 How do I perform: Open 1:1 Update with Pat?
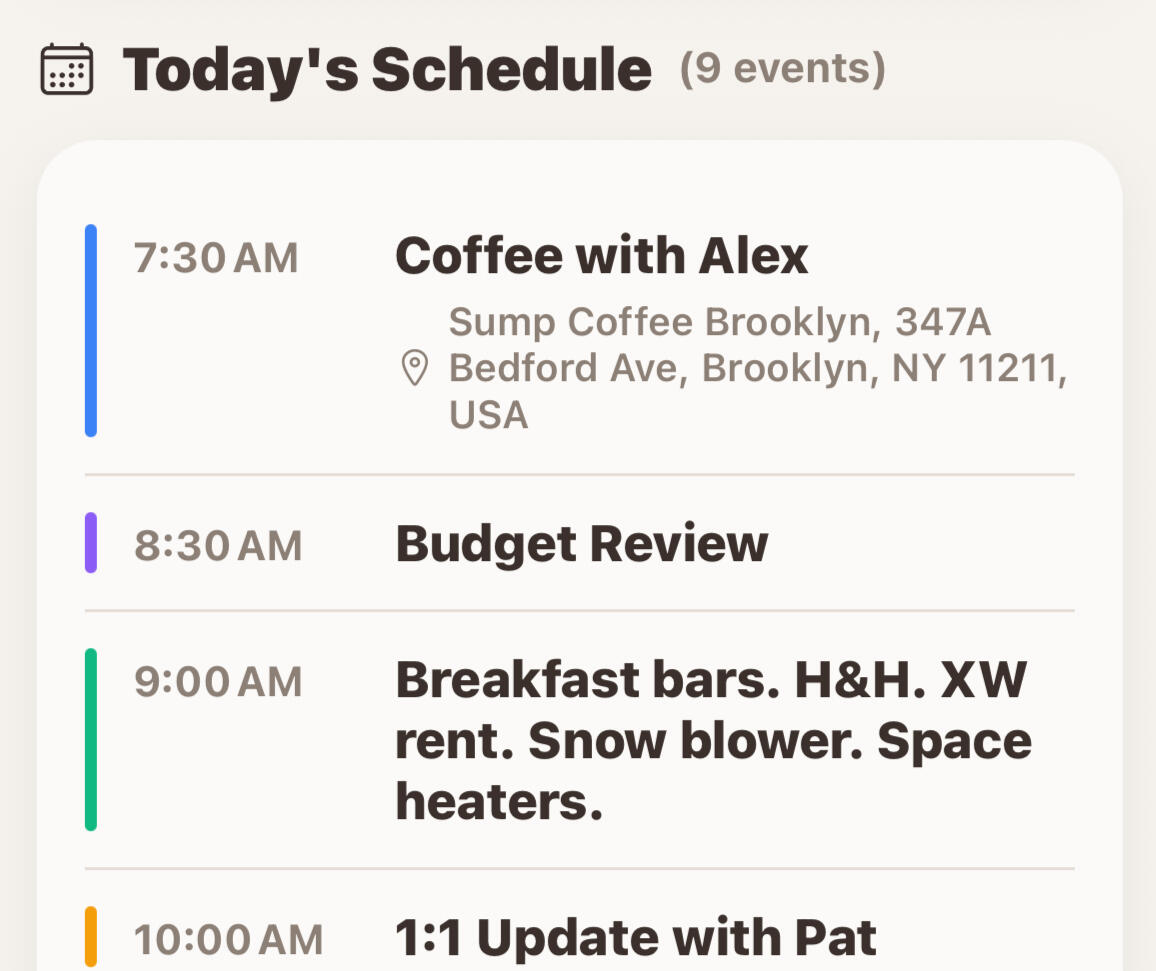pos(636,938)
